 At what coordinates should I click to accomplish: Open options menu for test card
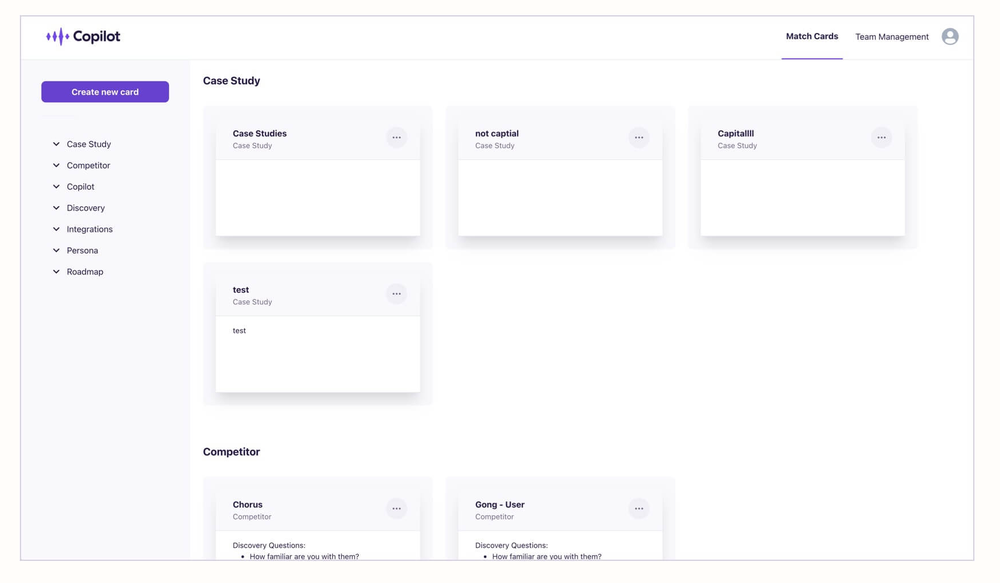(396, 294)
